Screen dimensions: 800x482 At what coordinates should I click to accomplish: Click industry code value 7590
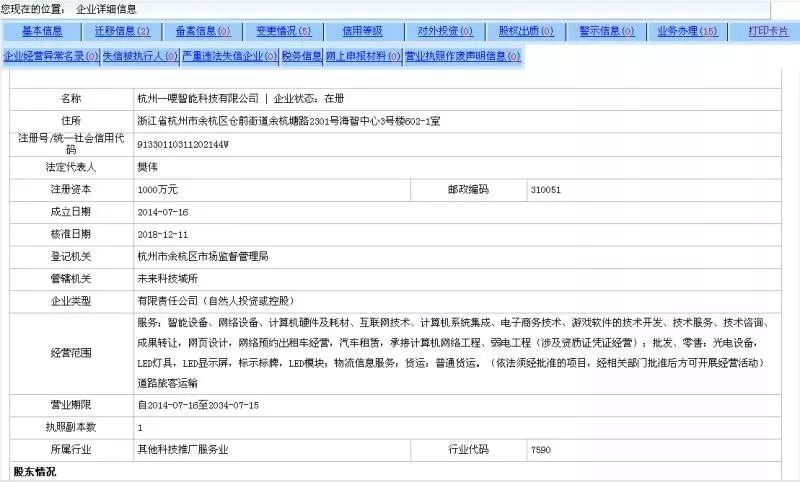(541, 450)
